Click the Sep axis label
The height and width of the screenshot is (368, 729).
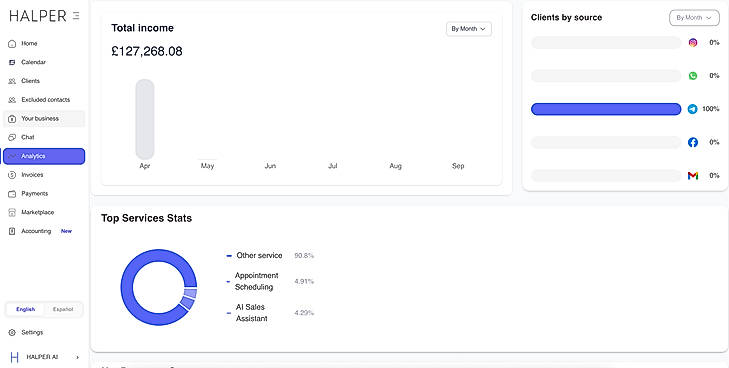coord(458,166)
